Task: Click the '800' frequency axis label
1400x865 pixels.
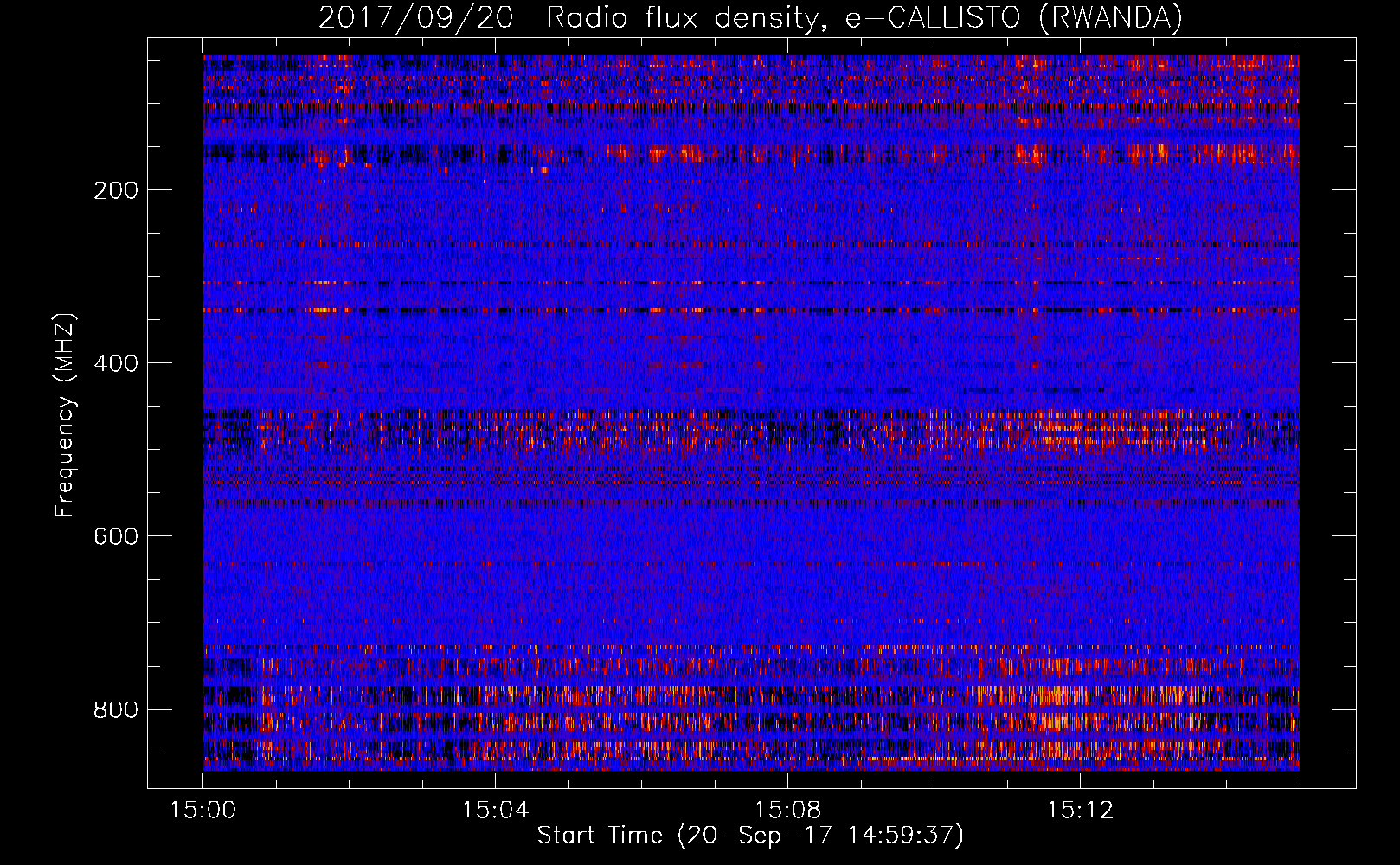Action: coord(116,709)
